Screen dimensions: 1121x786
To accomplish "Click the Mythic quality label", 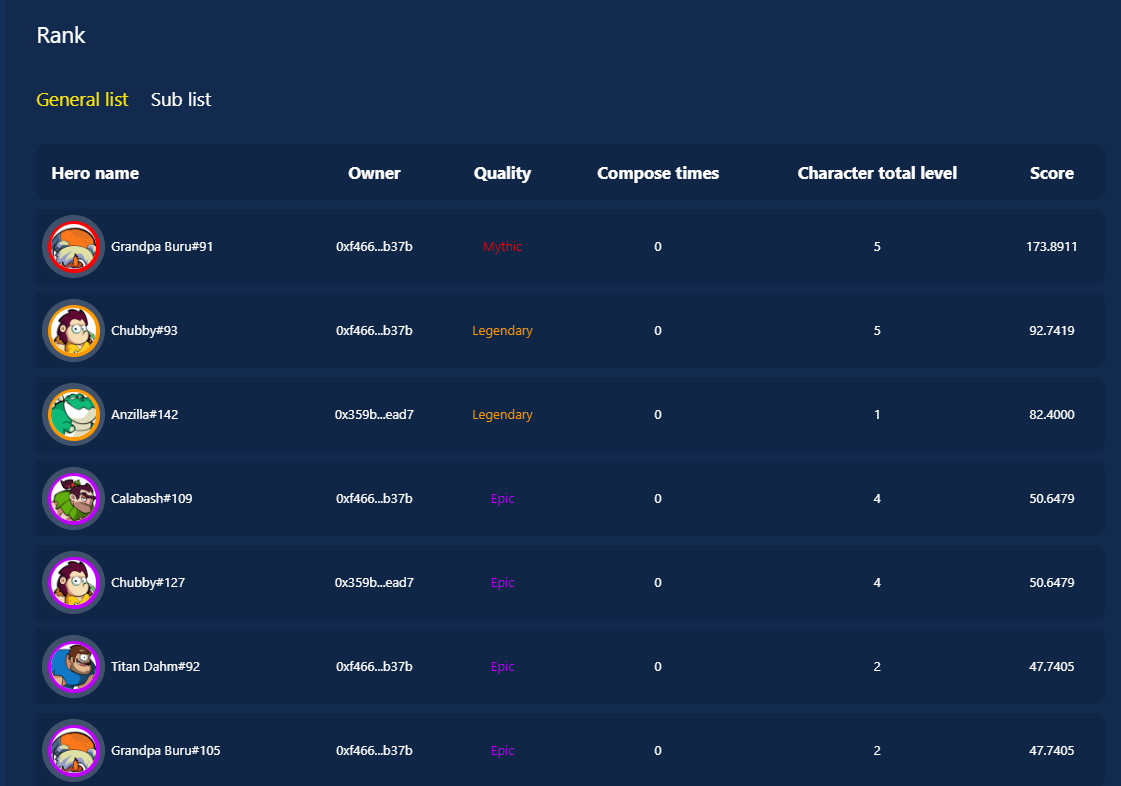I will click(503, 247).
